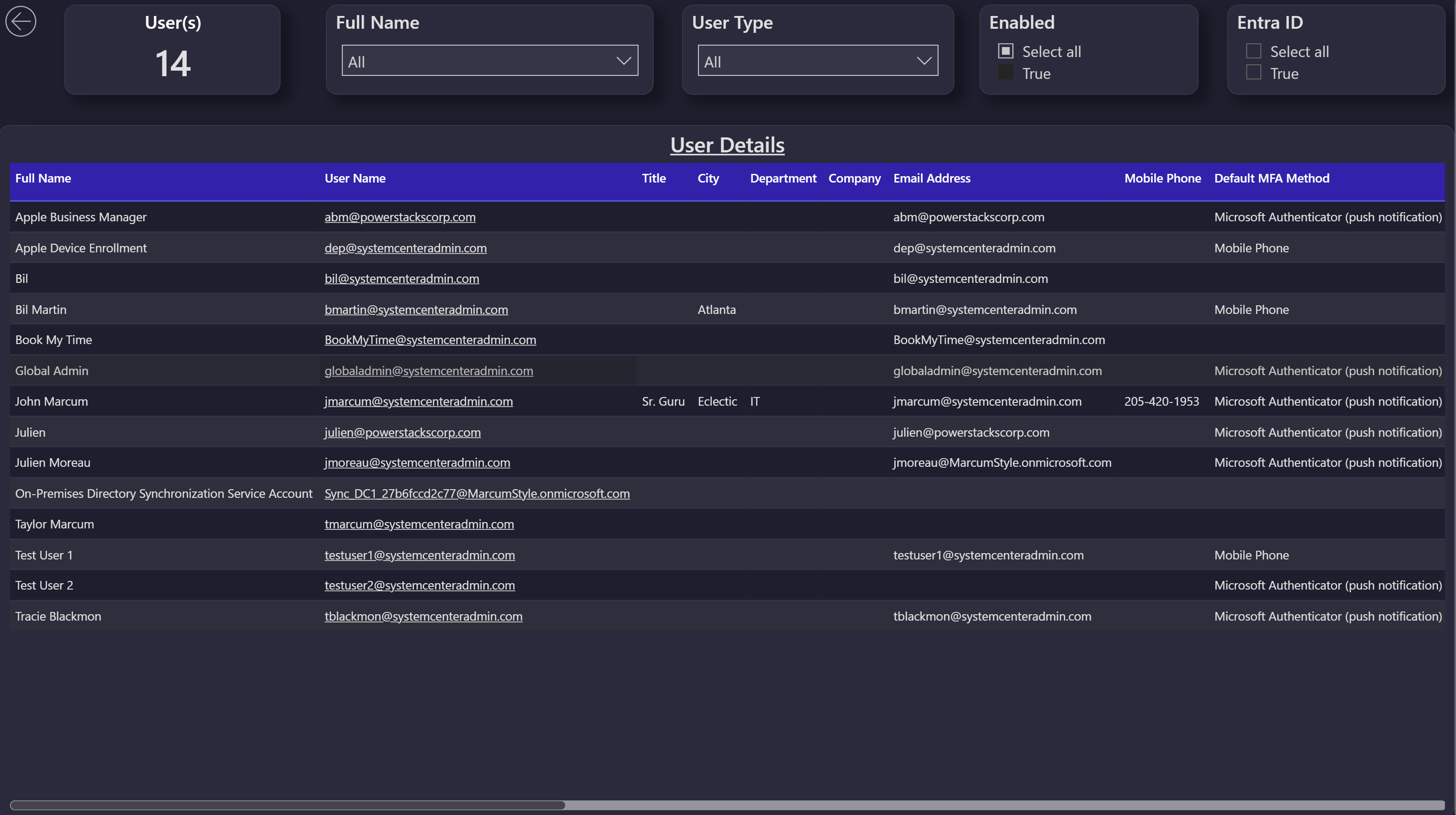
Task: Select 'Test User 1' name cell
Action: (44, 554)
